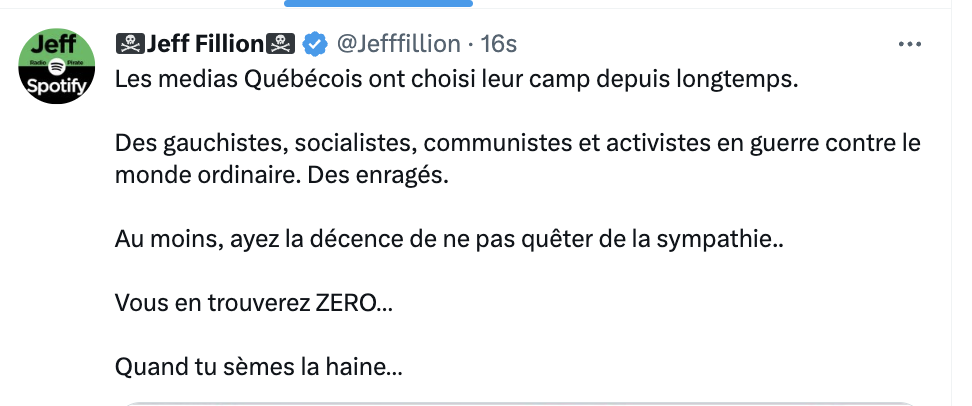Click the line 'Vous en trouverez ZERO...'

click(254, 303)
